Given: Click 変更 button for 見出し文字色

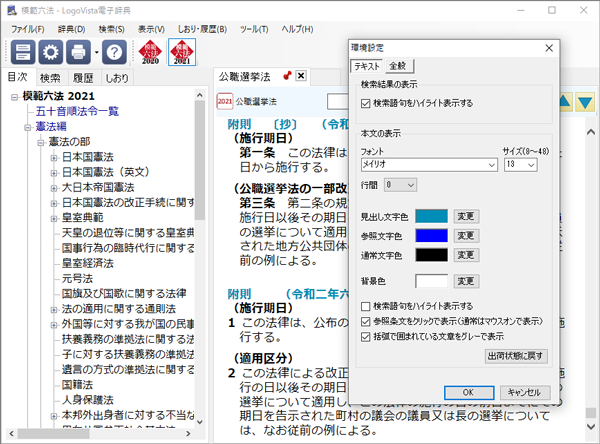Looking at the screenshot, I should pyautogui.click(x=466, y=216).
